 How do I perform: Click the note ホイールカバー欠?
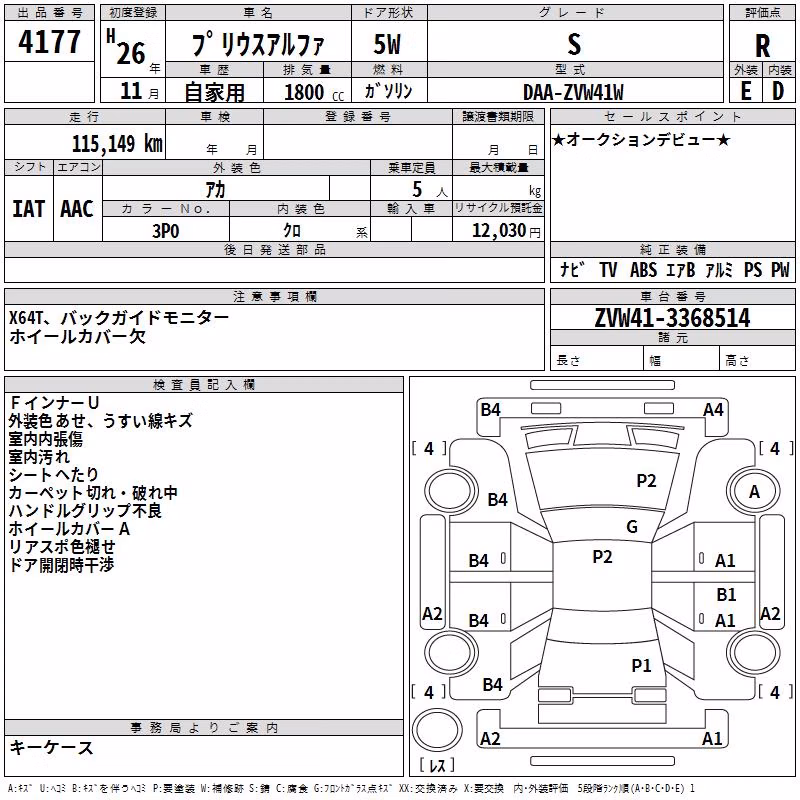[x=78, y=336]
